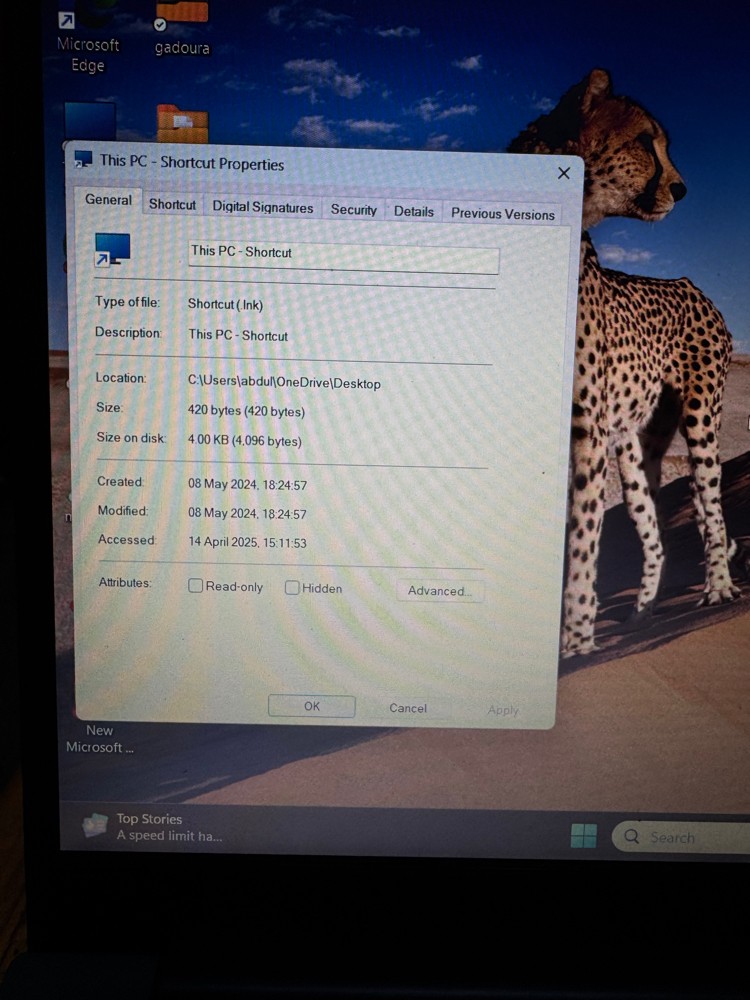Viewport: 750px width, 1000px height.
Task: Click the Cancel button
Action: pos(408,708)
